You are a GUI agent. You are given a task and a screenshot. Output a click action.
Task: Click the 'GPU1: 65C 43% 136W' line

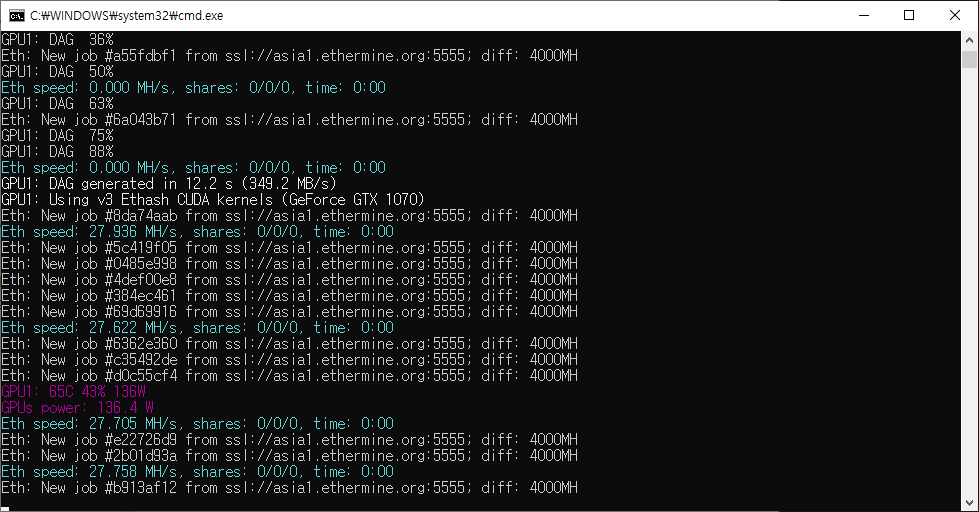click(x=74, y=391)
